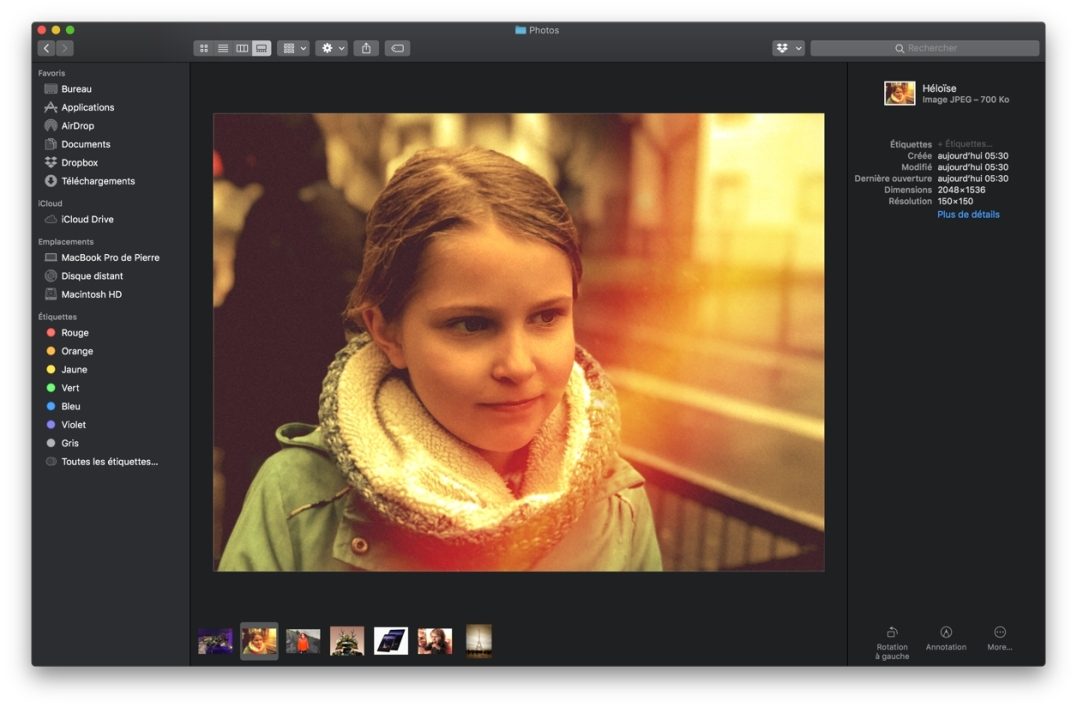Click the Plus de détails link

tap(968, 214)
